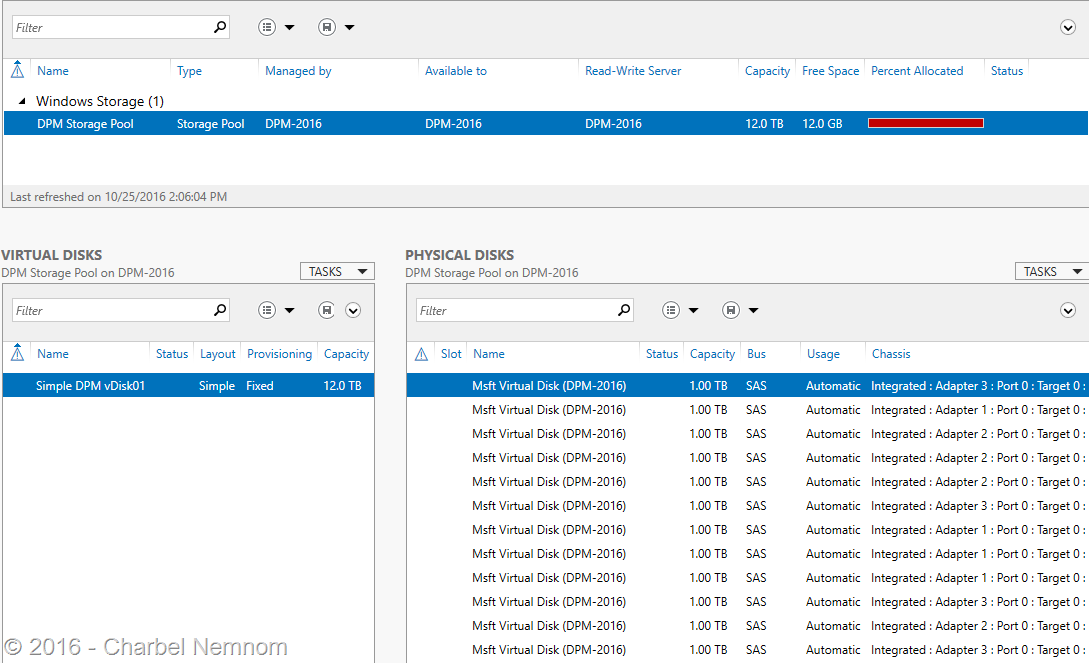Select Simple DPM vDisk01 virtual disk
1089x663 pixels.
188,385
